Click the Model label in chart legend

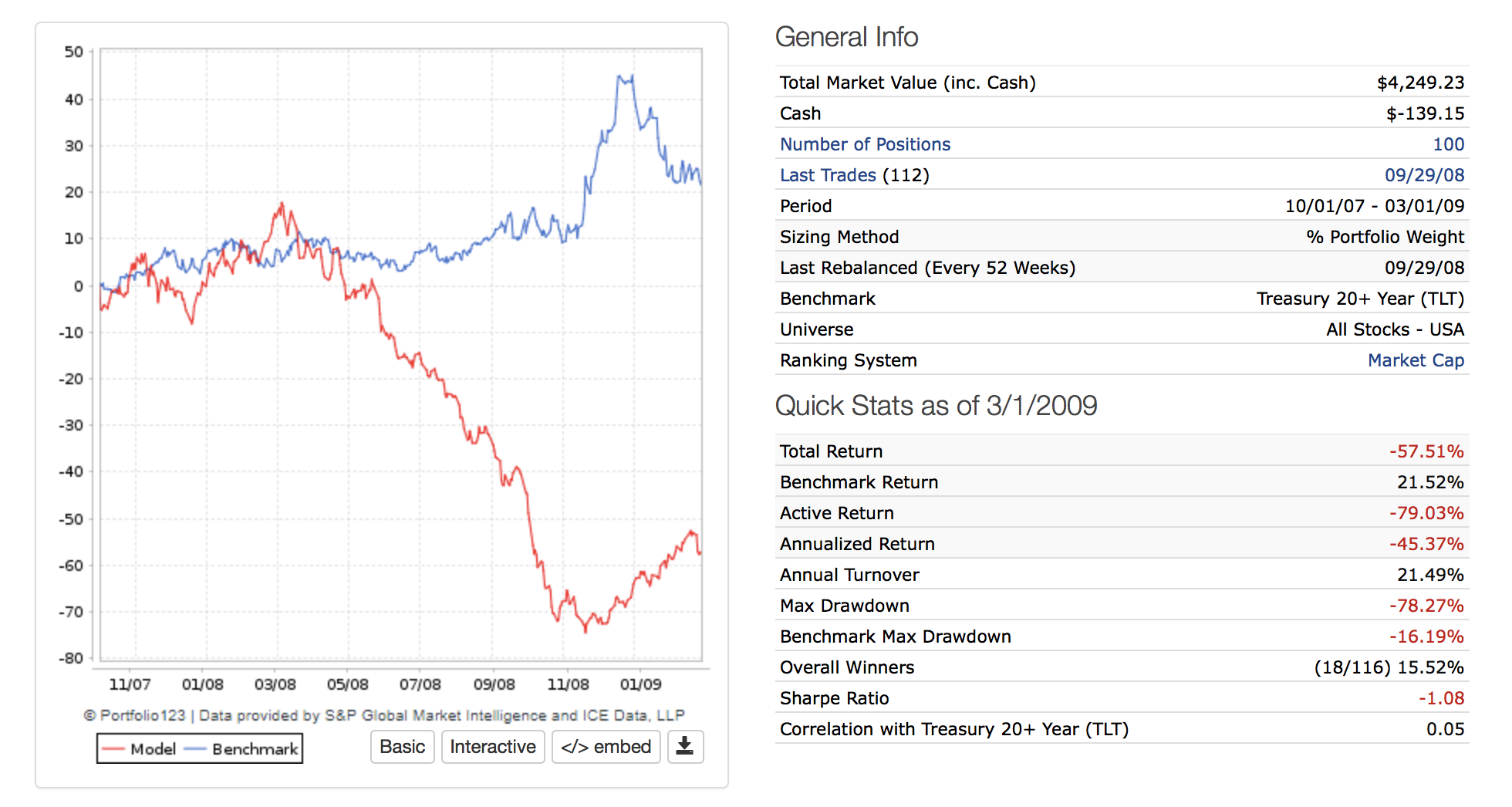pyautogui.click(x=154, y=749)
